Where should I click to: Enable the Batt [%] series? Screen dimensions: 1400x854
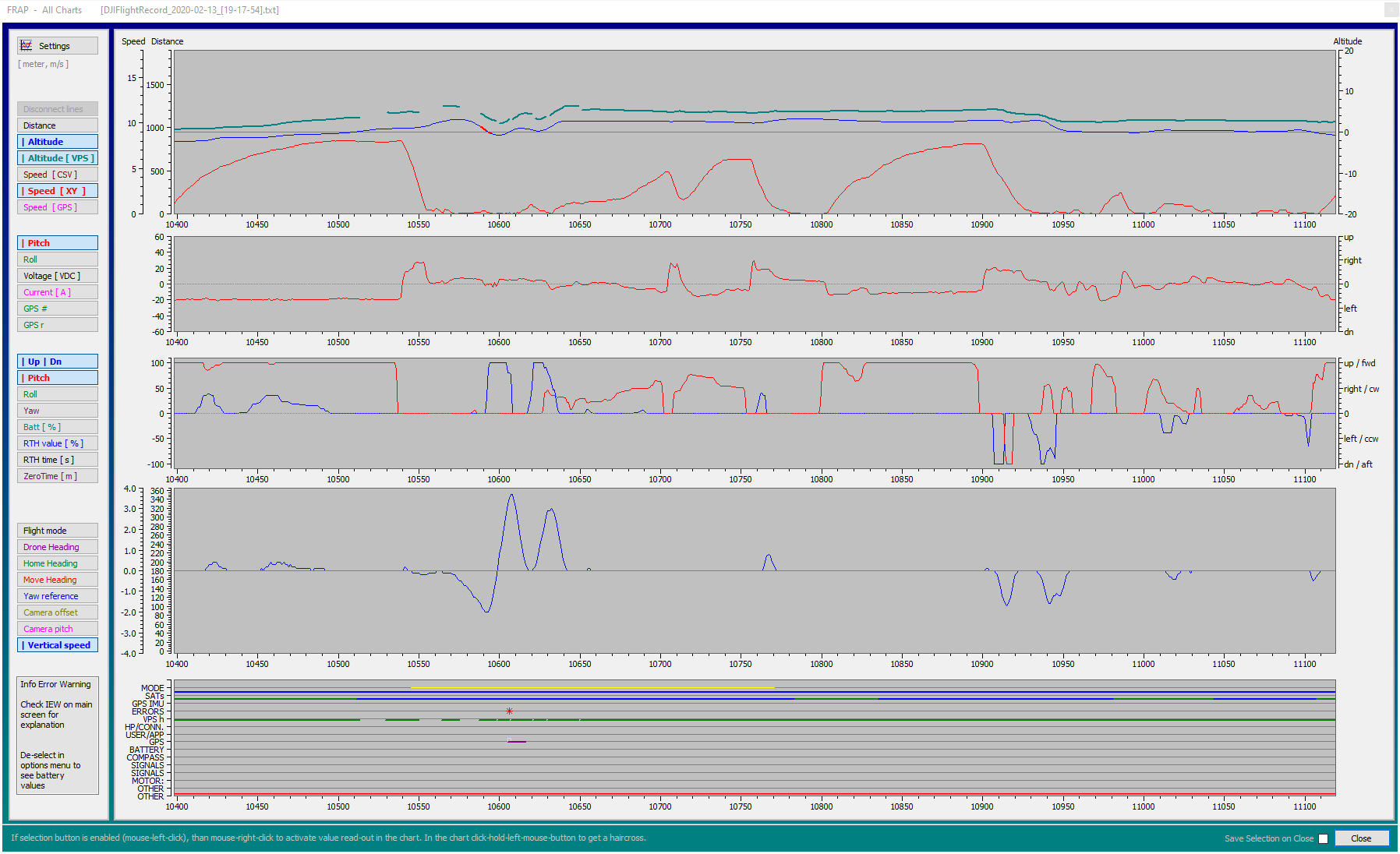click(x=58, y=427)
